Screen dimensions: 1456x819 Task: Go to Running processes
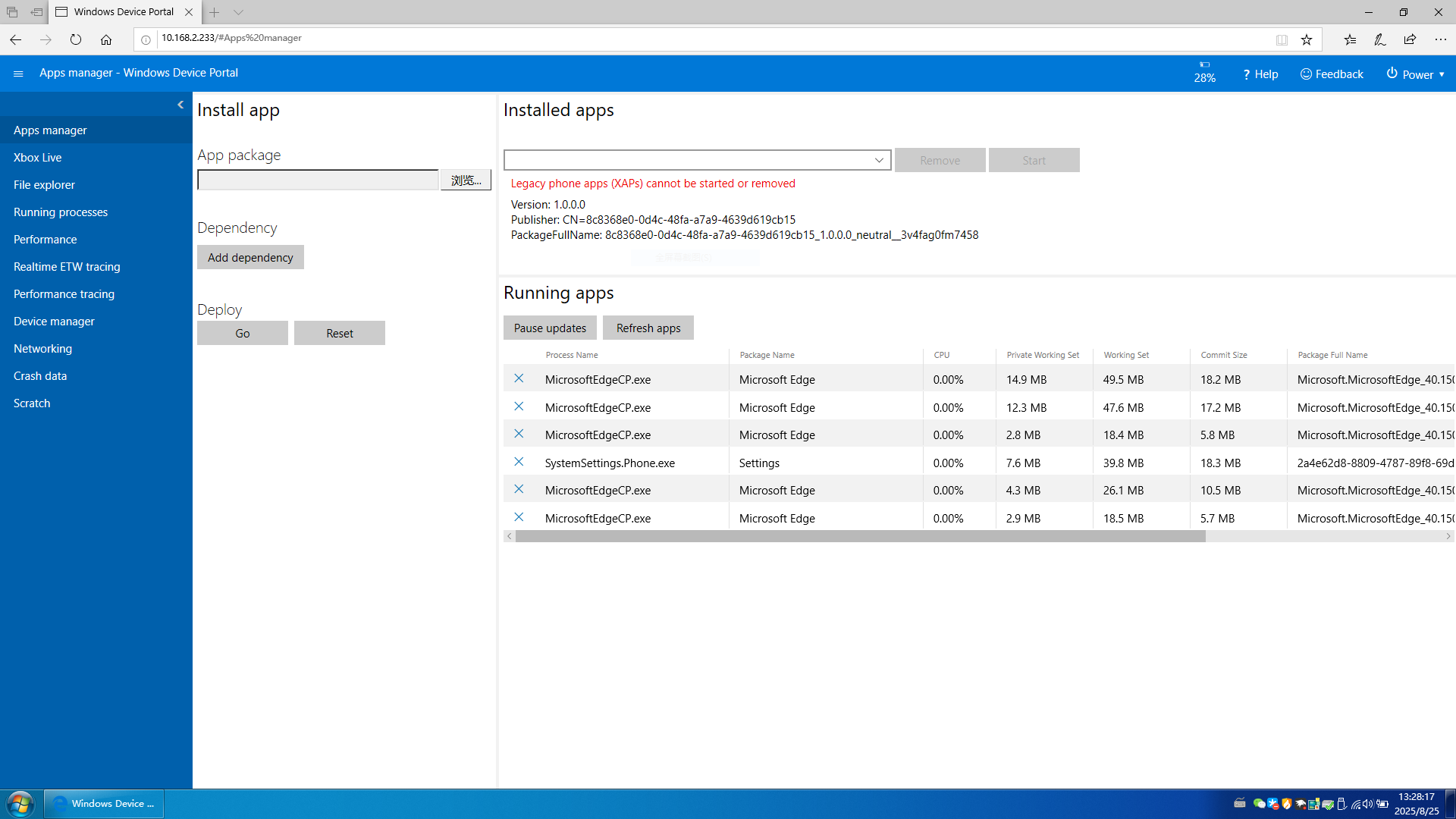(96, 212)
